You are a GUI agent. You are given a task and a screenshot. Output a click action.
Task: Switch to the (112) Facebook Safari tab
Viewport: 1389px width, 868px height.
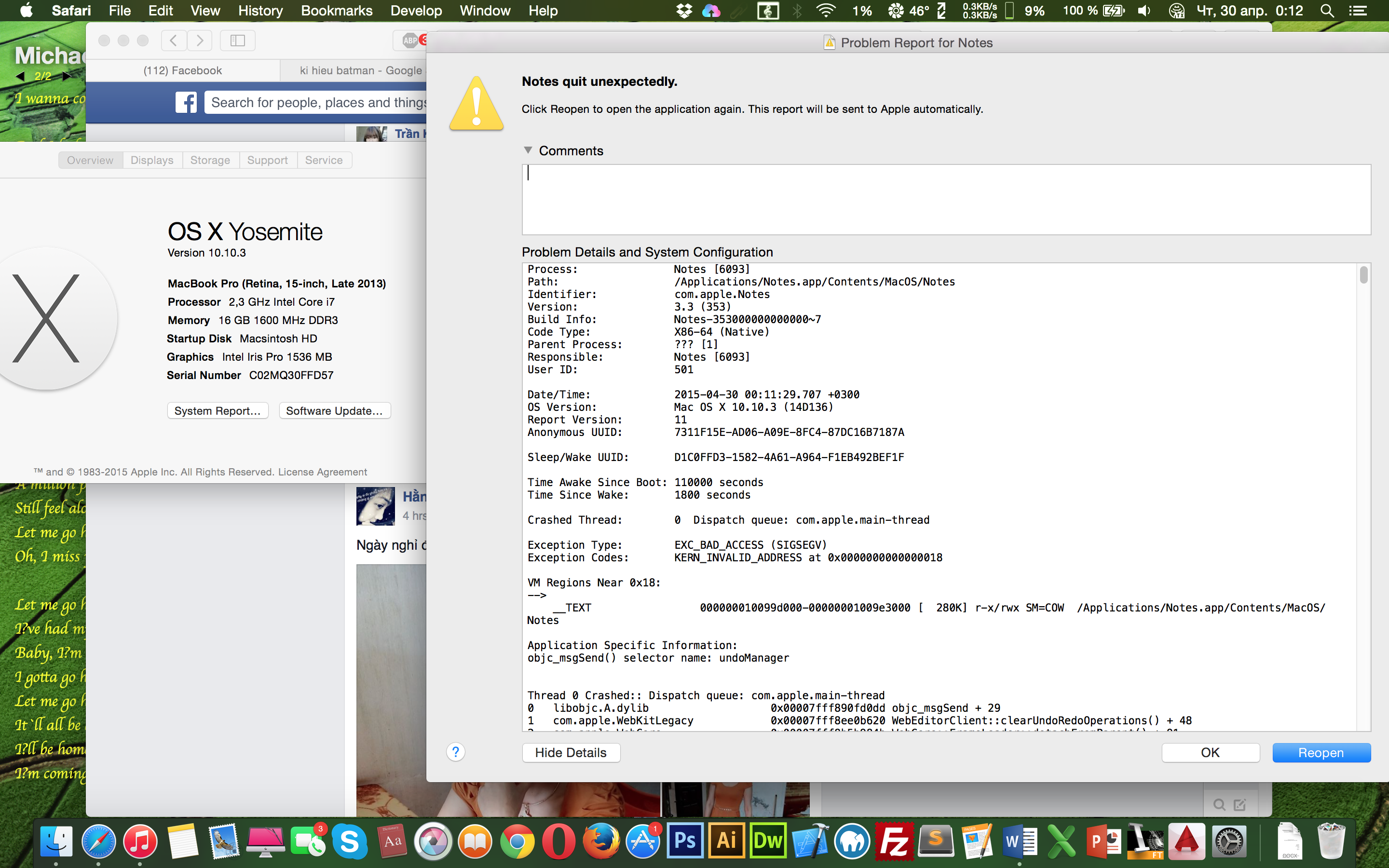pos(182,70)
